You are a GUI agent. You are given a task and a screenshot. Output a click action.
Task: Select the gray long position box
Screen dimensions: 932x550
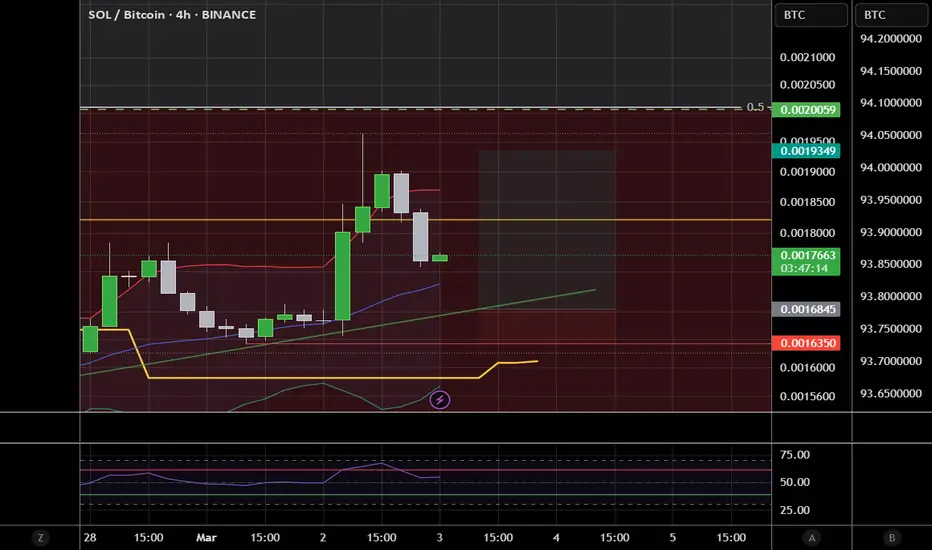click(x=546, y=230)
